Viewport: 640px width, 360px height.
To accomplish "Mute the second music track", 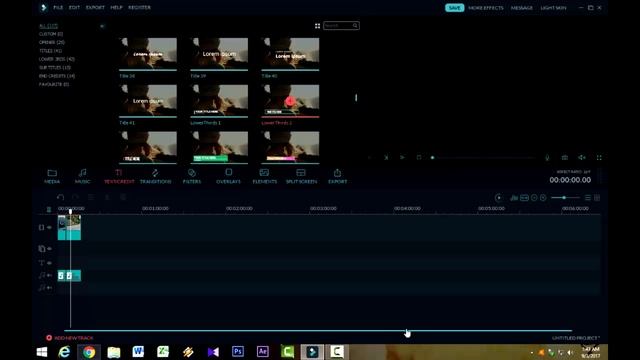I will coord(49,288).
